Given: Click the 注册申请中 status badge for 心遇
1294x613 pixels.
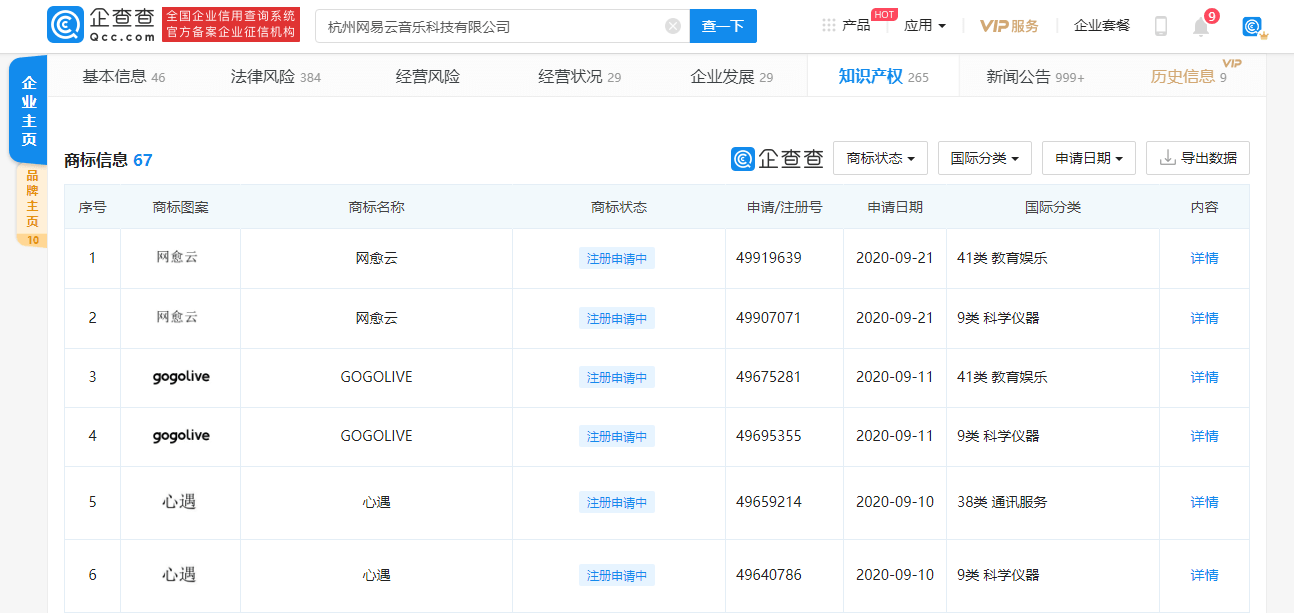Looking at the screenshot, I should pos(616,502).
